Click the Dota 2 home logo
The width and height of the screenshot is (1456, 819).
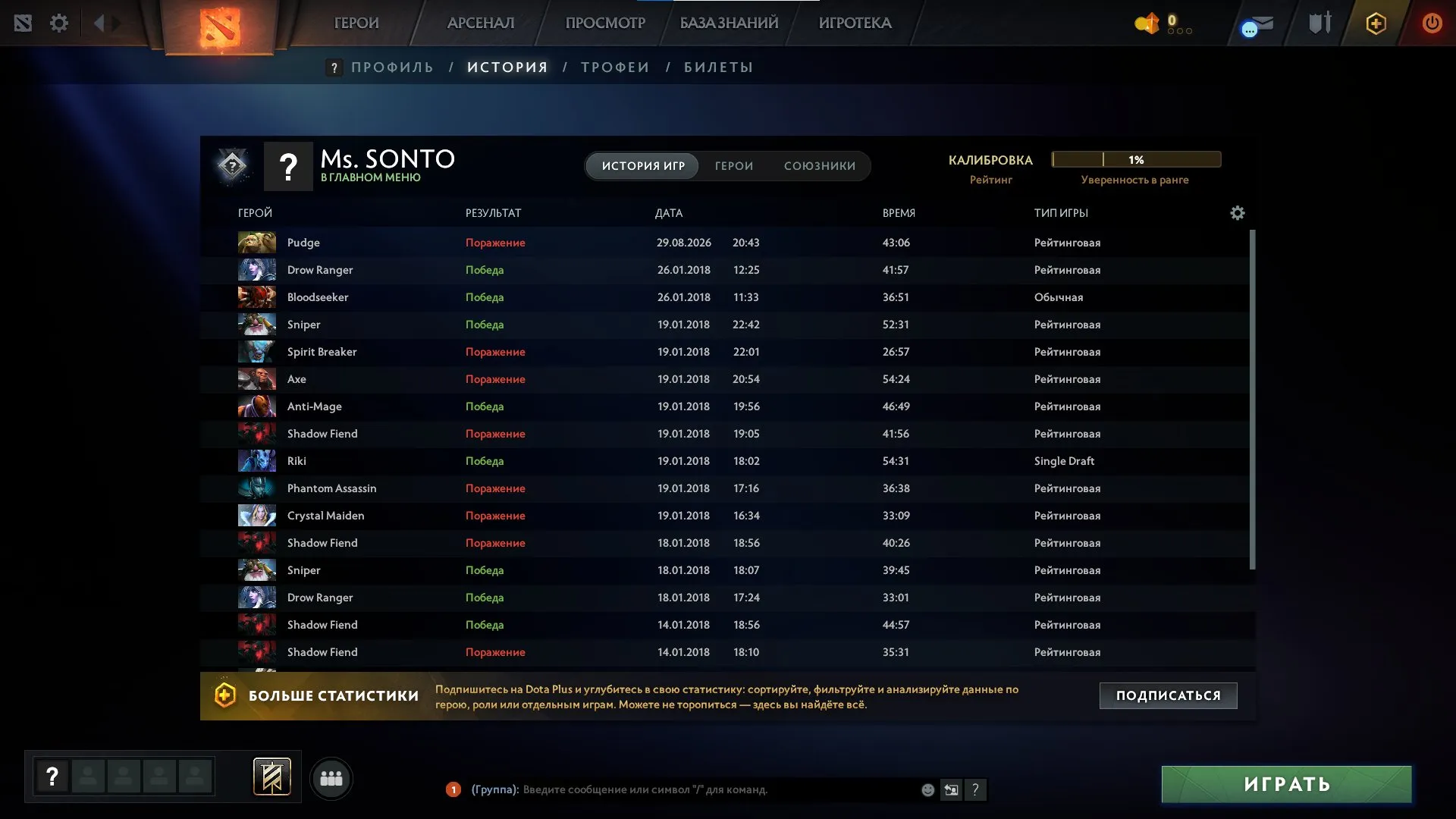point(219,27)
